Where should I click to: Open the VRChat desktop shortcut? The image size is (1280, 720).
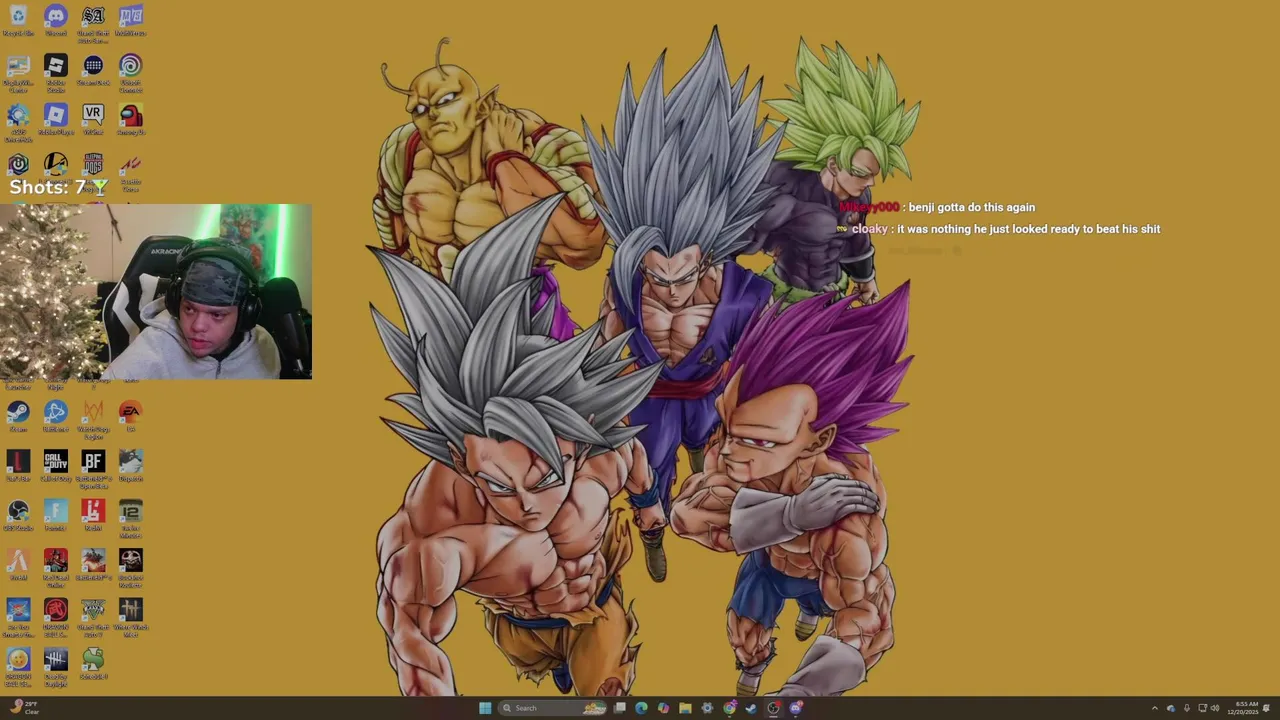coord(93,119)
